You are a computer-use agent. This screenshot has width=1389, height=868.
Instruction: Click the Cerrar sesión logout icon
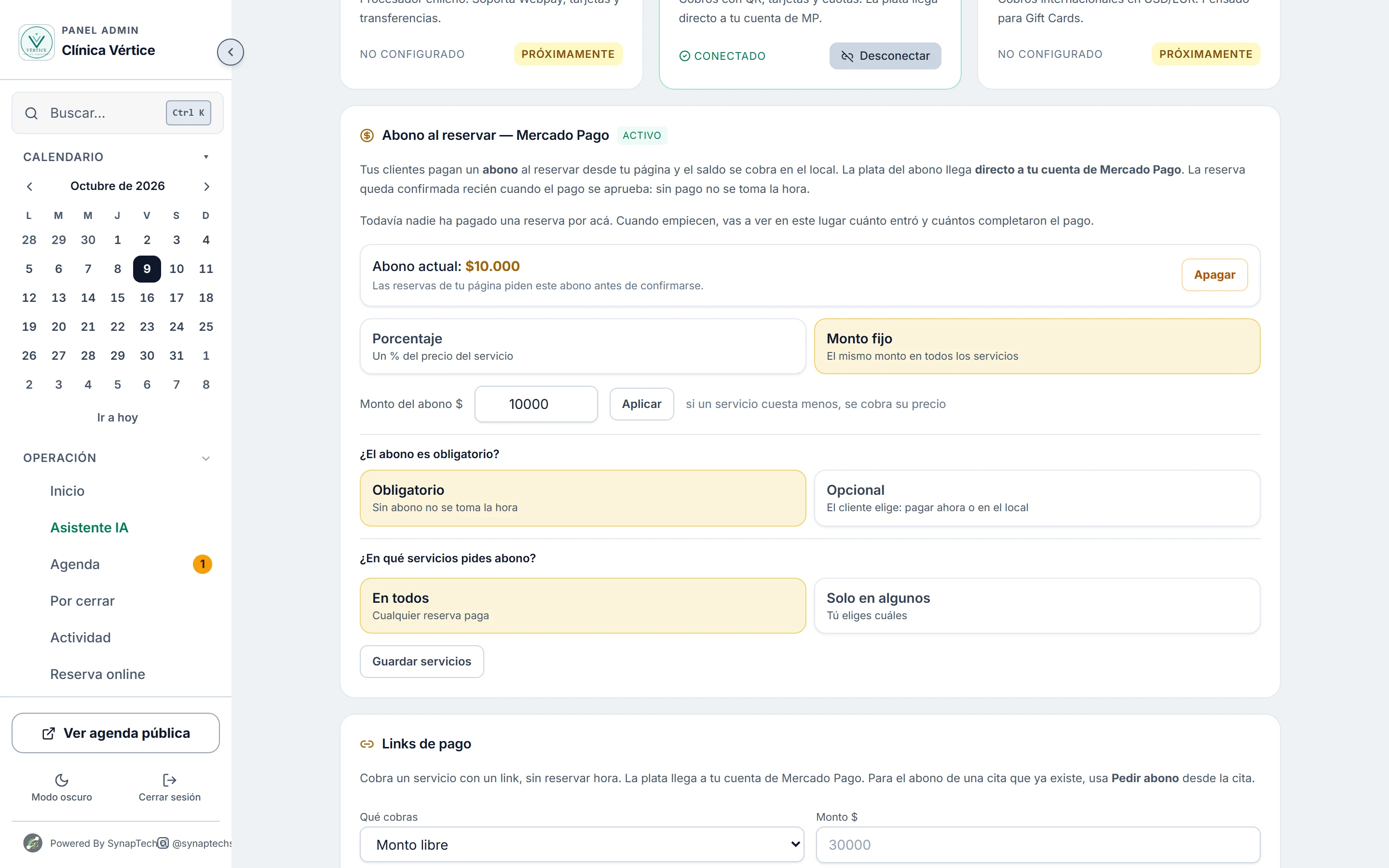(x=169, y=780)
